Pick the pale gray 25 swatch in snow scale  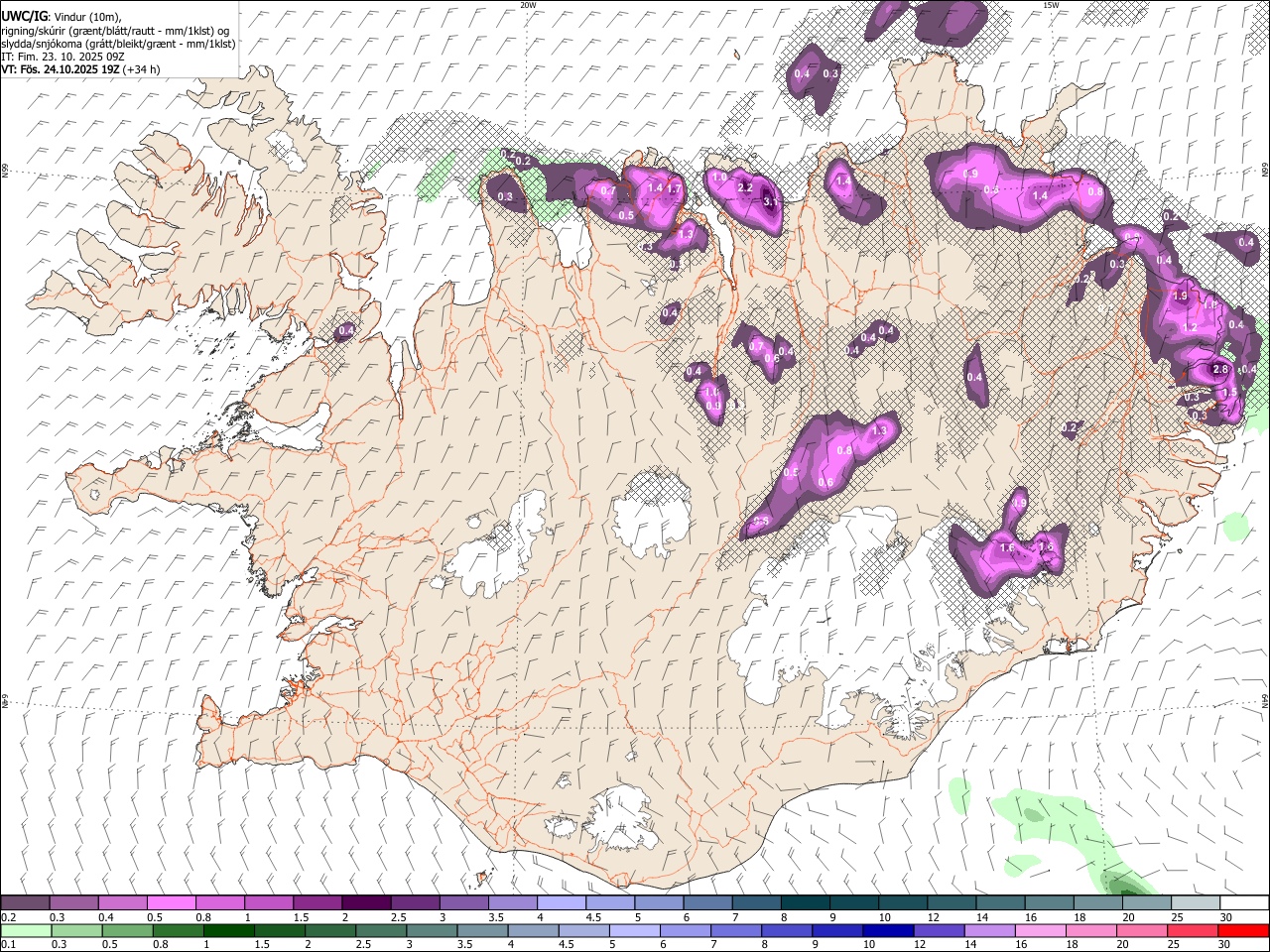coord(1196,903)
